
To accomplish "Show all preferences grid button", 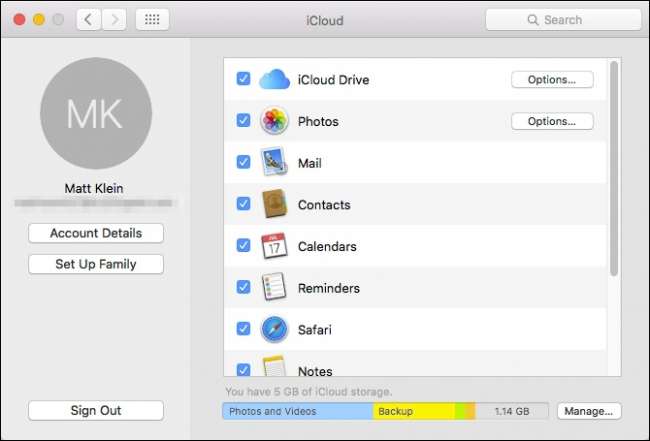I will pyautogui.click(x=152, y=19).
